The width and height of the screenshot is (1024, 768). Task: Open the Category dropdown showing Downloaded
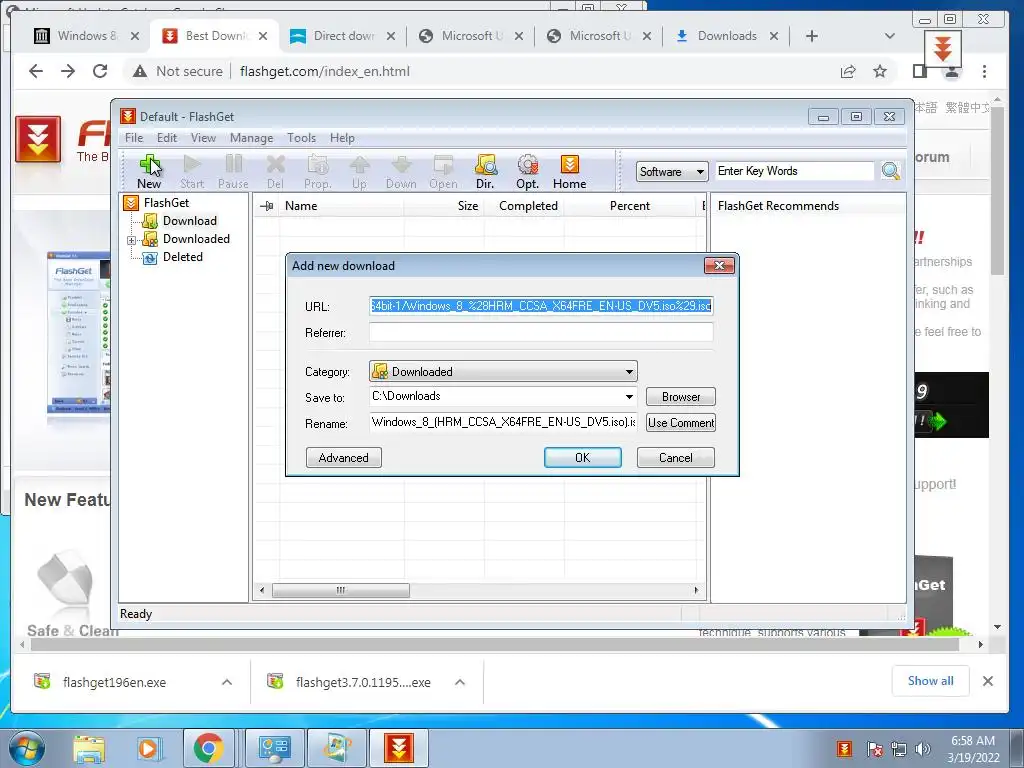pos(503,372)
